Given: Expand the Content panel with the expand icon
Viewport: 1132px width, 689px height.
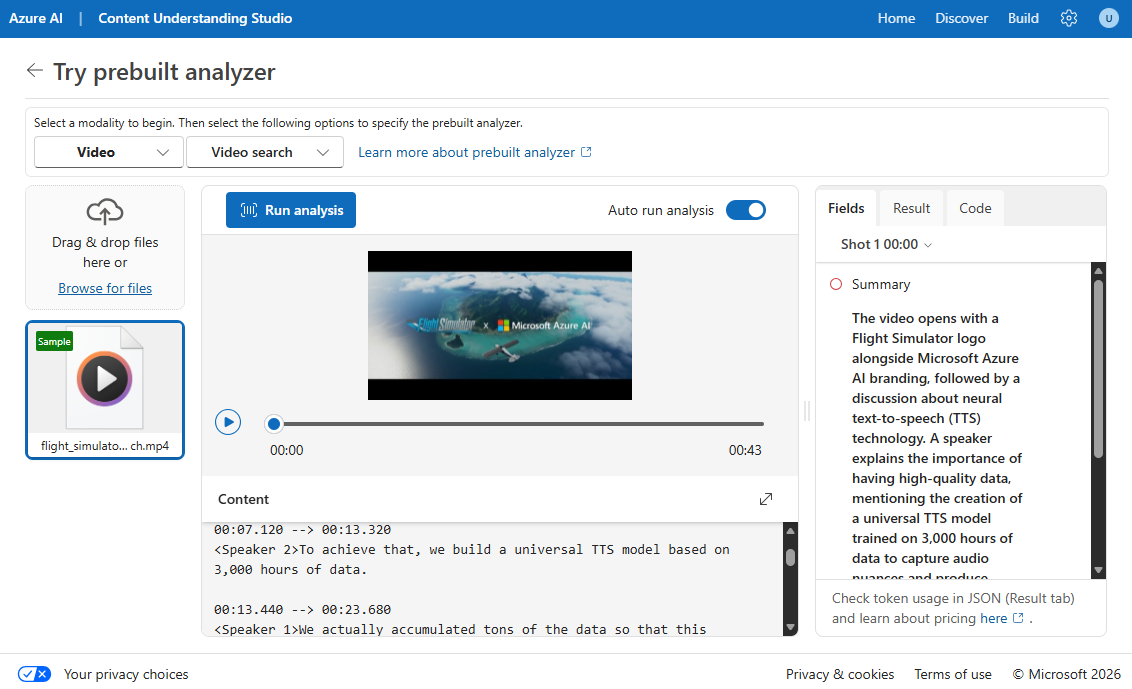Looking at the screenshot, I should 766,499.
